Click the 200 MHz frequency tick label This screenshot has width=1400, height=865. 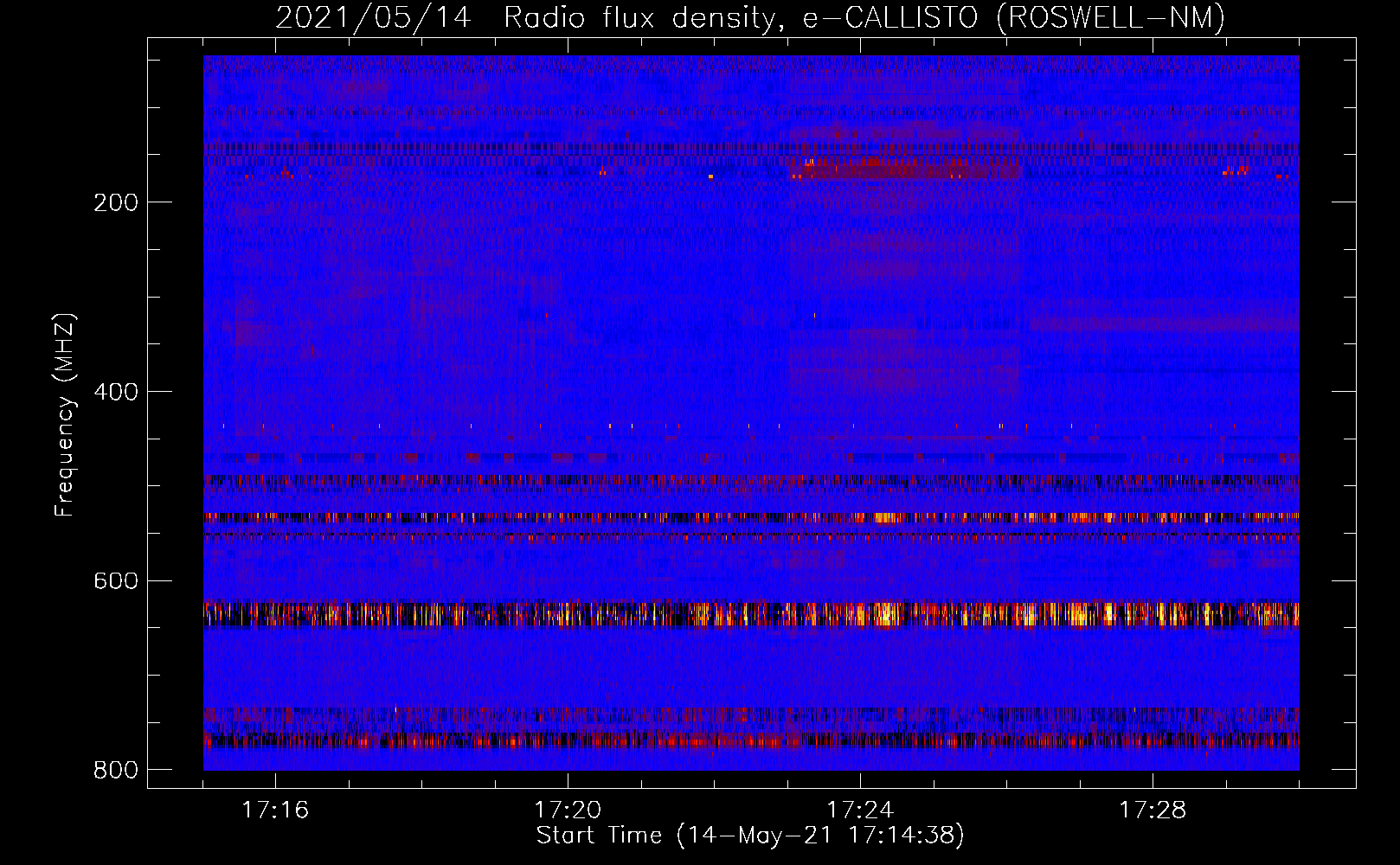click(x=116, y=202)
